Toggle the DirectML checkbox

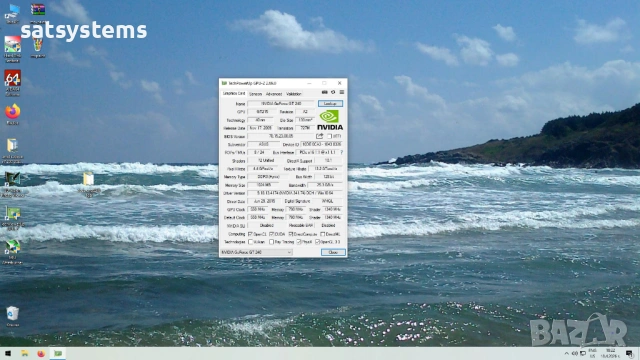tap(322, 234)
